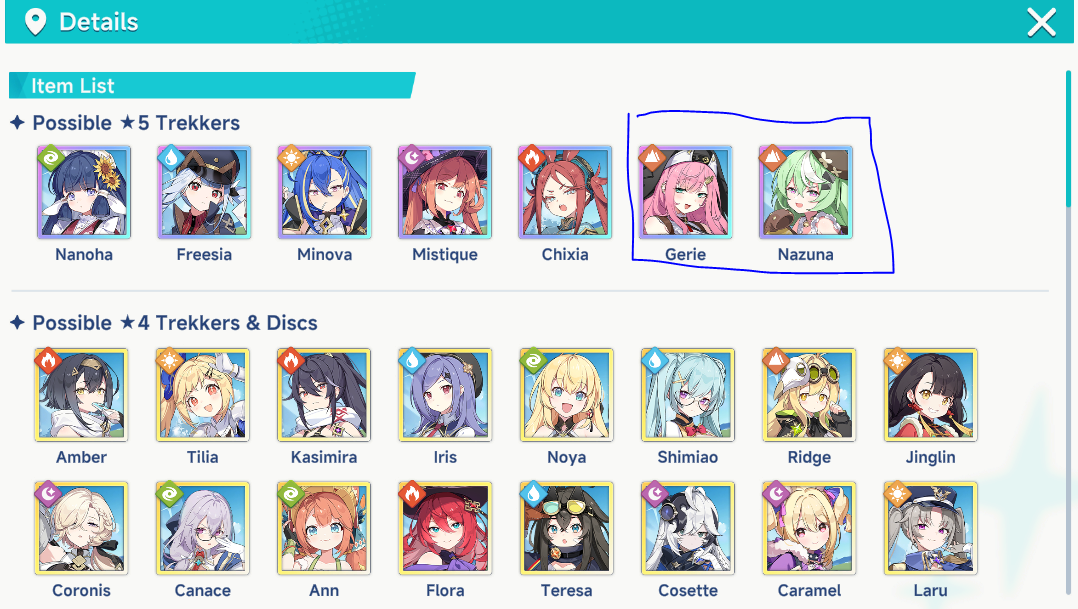Open the Coronis portrait
Screen dimensions: 1078x609
(81, 528)
